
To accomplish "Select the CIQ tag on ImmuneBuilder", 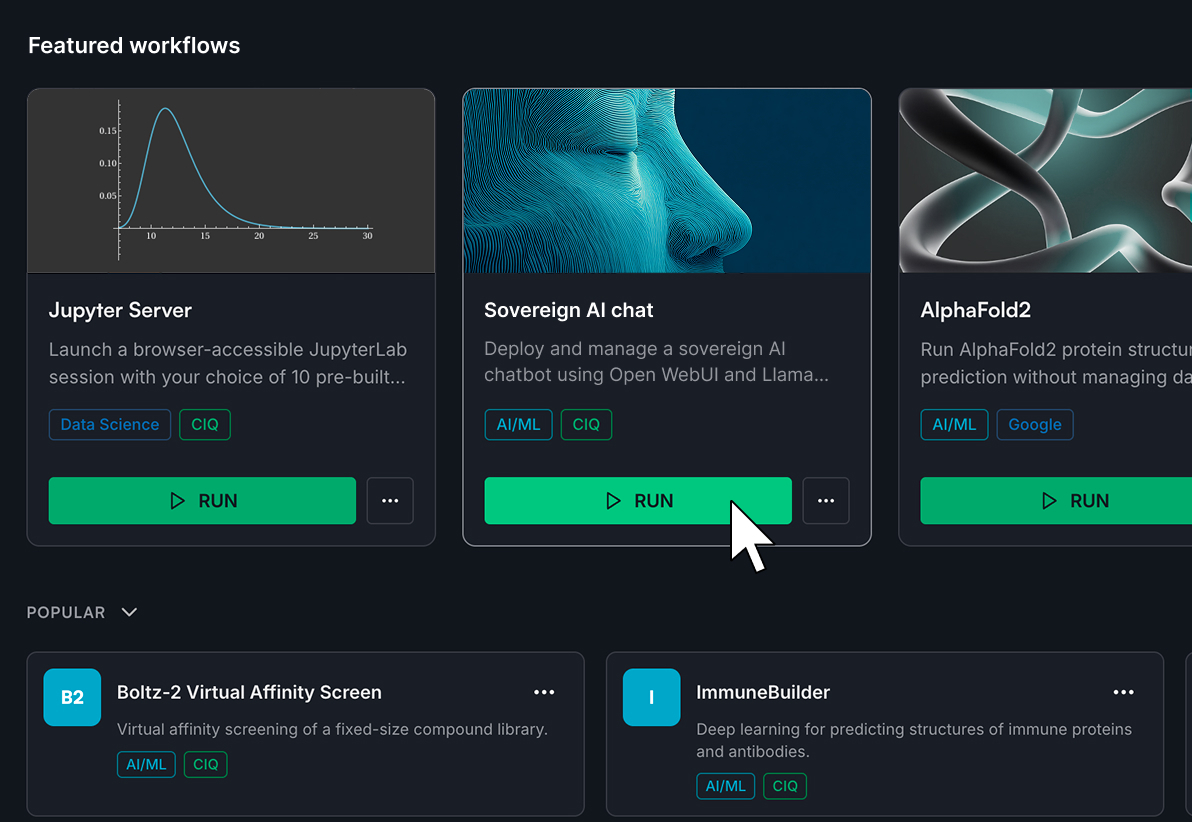I will point(785,786).
